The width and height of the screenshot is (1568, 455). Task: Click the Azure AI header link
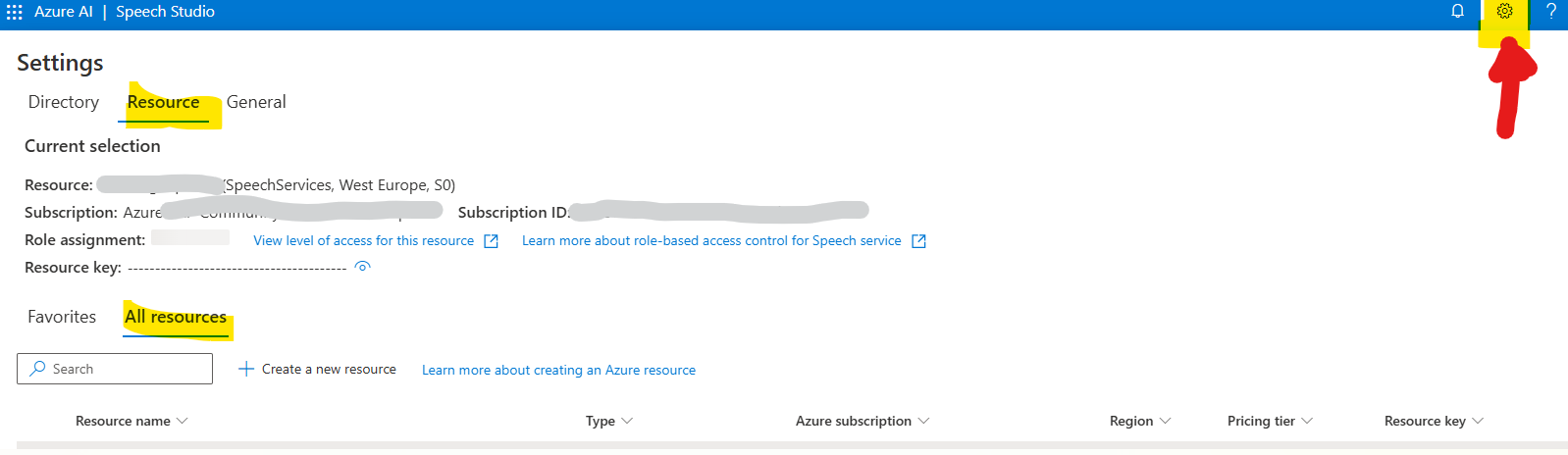click(x=64, y=12)
